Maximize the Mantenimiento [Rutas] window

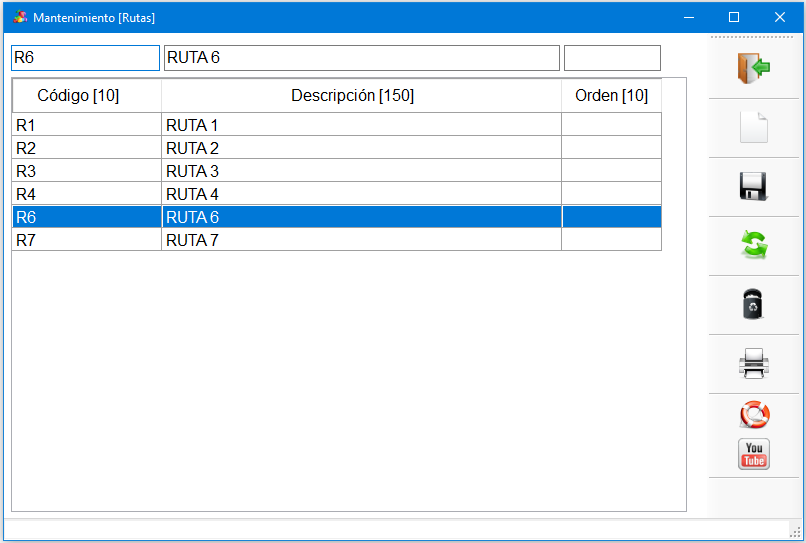point(734,17)
